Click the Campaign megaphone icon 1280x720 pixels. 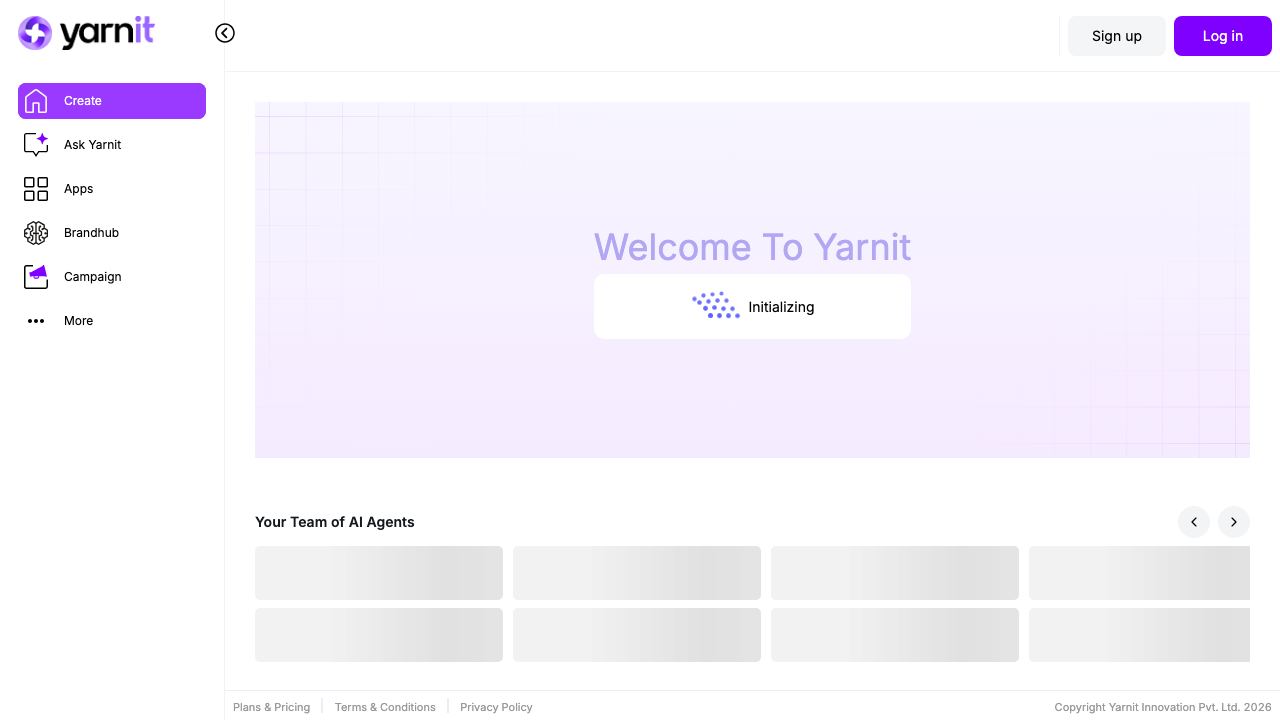(36, 277)
